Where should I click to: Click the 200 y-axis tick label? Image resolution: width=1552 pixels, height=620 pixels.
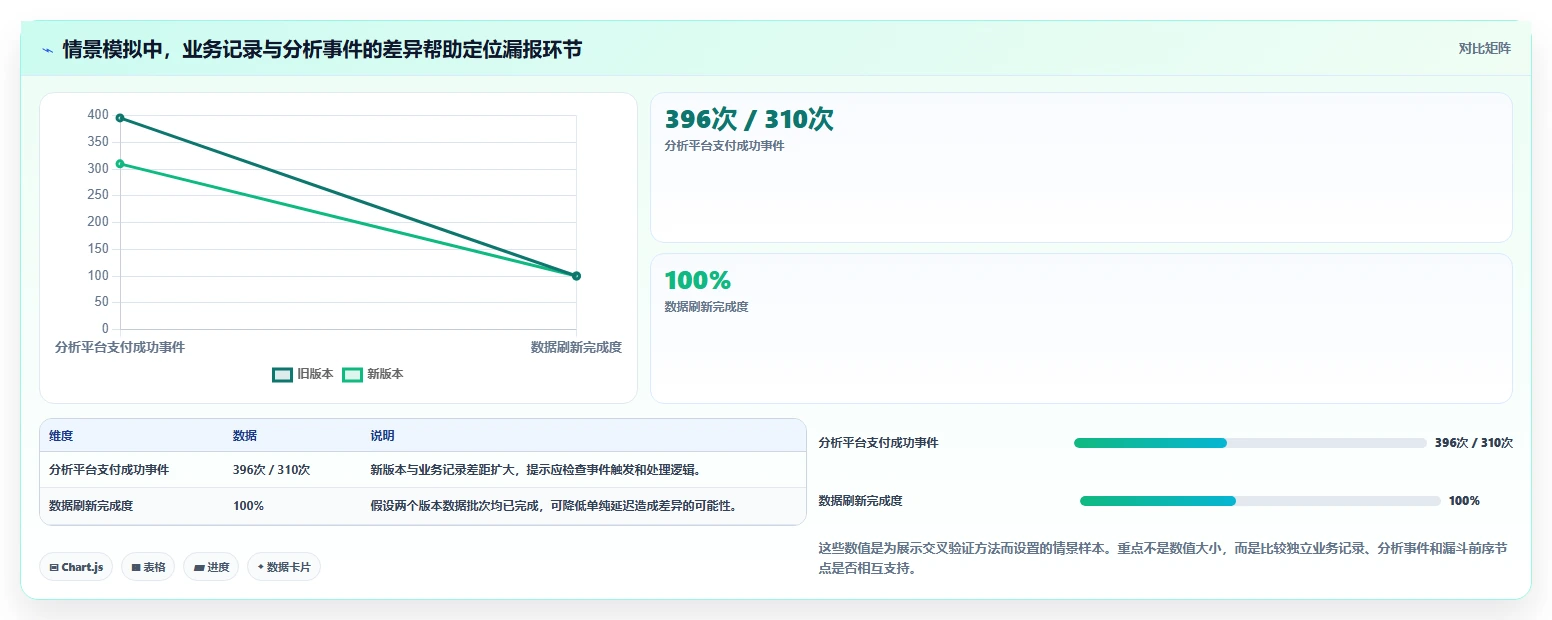[x=98, y=222]
